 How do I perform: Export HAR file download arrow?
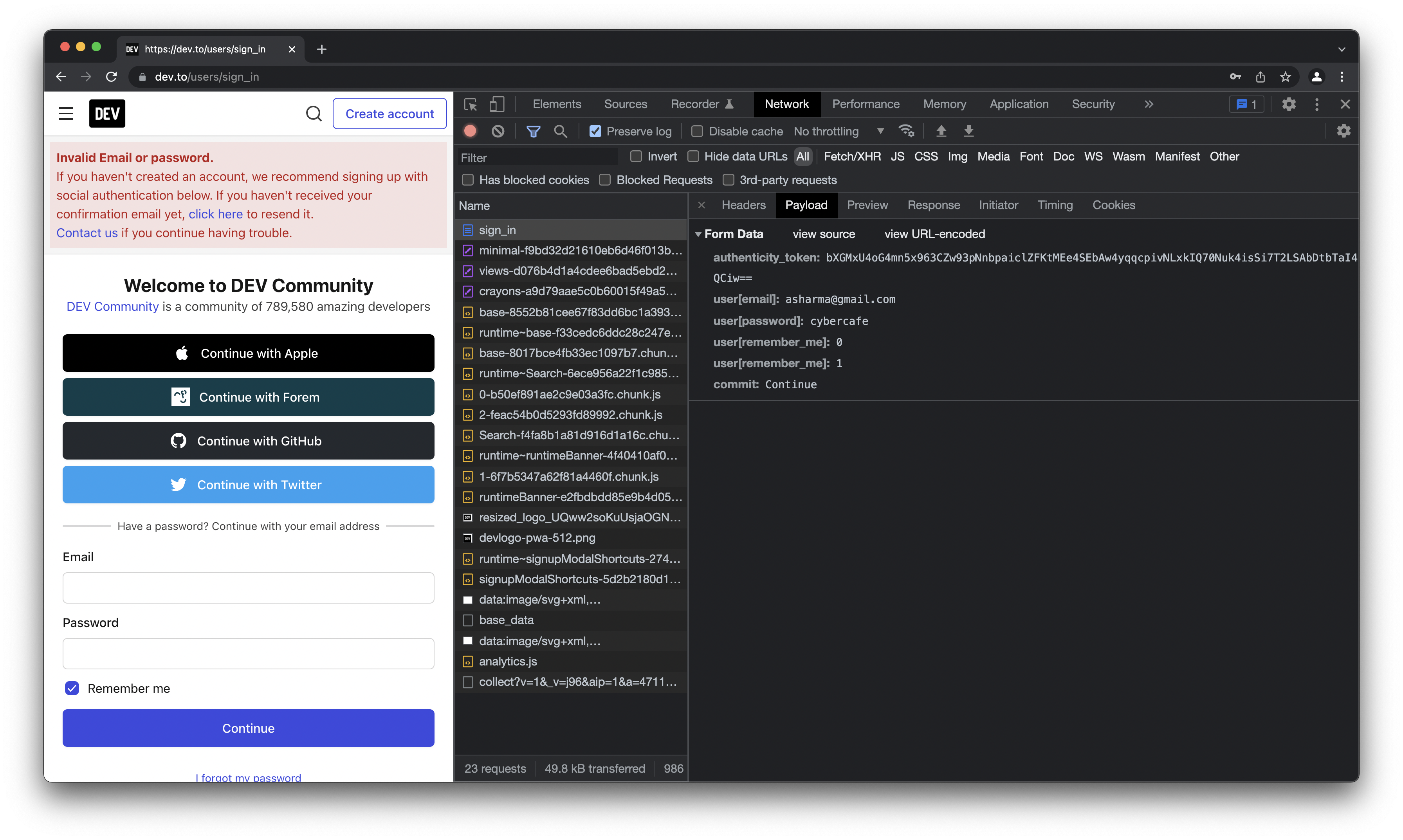pyautogui.click(x=968, y=131)
